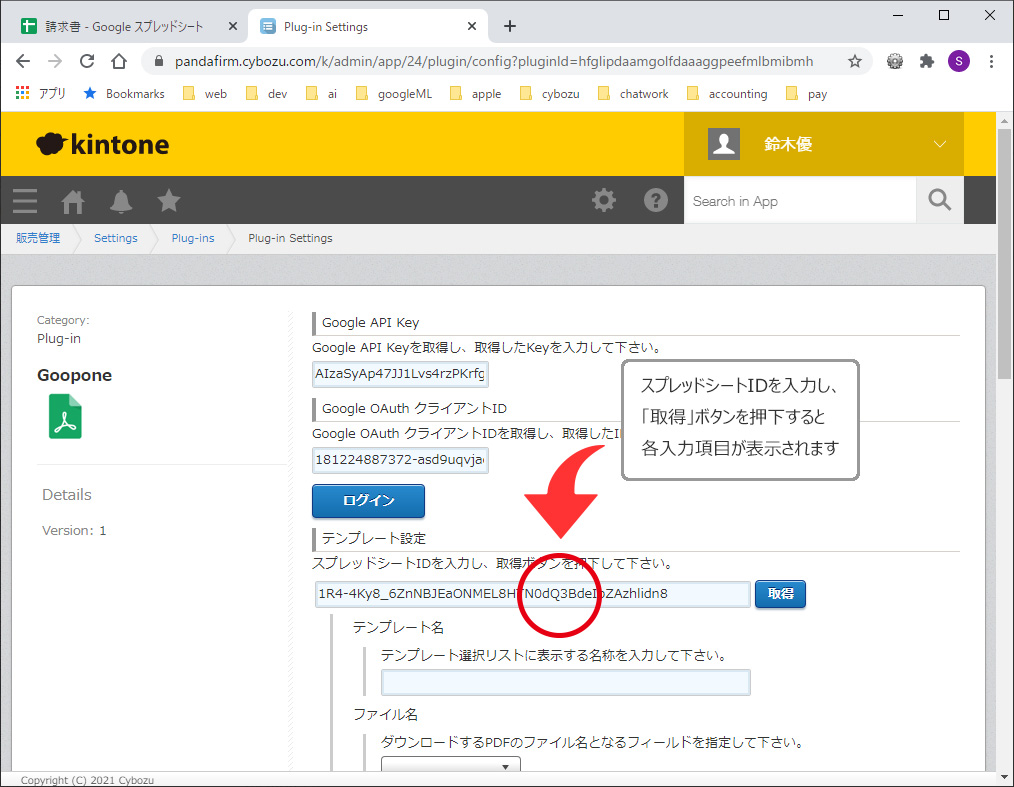
Task: Open Chrome extensions puzzle icon
Action: pyautogui.click(x=927, y=61)
